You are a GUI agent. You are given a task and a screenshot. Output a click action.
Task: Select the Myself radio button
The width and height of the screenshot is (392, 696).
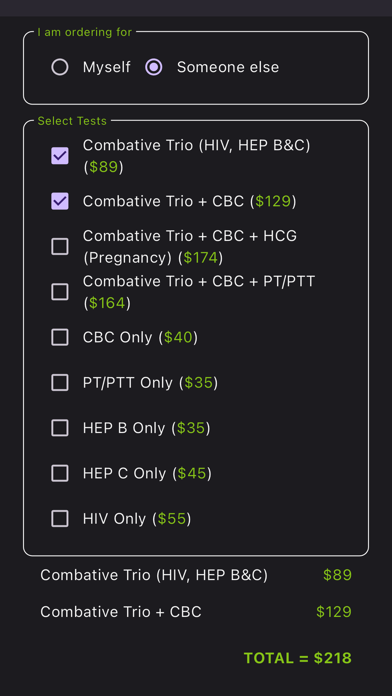coord(60,67)
